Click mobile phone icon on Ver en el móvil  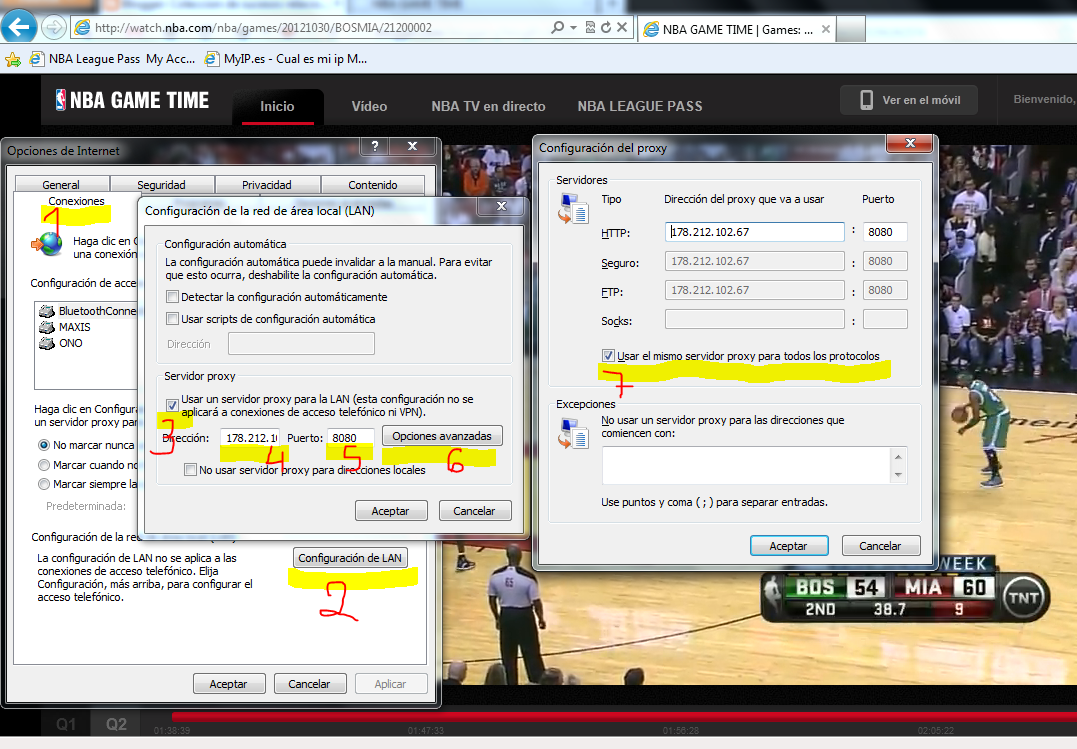(x=867, y=100)
